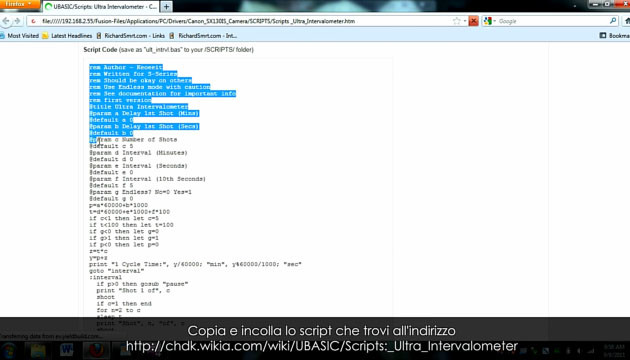Click inside the address bar URL field
This screenshot has height=360, width=630.
tap(241, 21)
